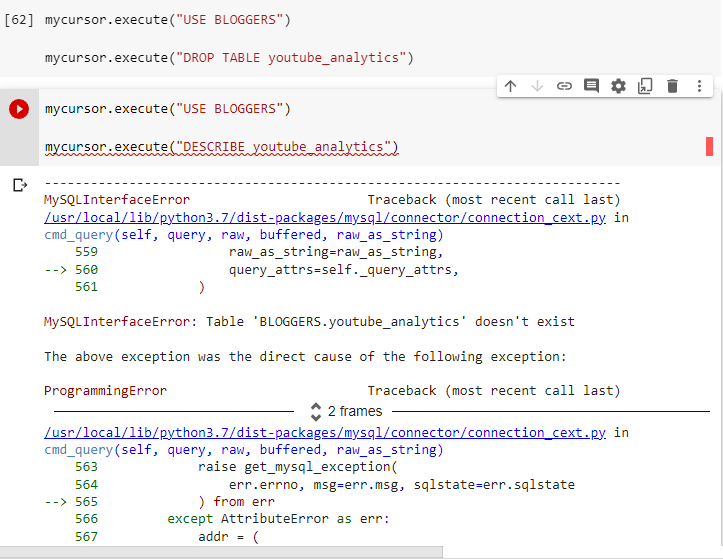Click the "except AttributeError as err:" line 566

click(232, 519)
